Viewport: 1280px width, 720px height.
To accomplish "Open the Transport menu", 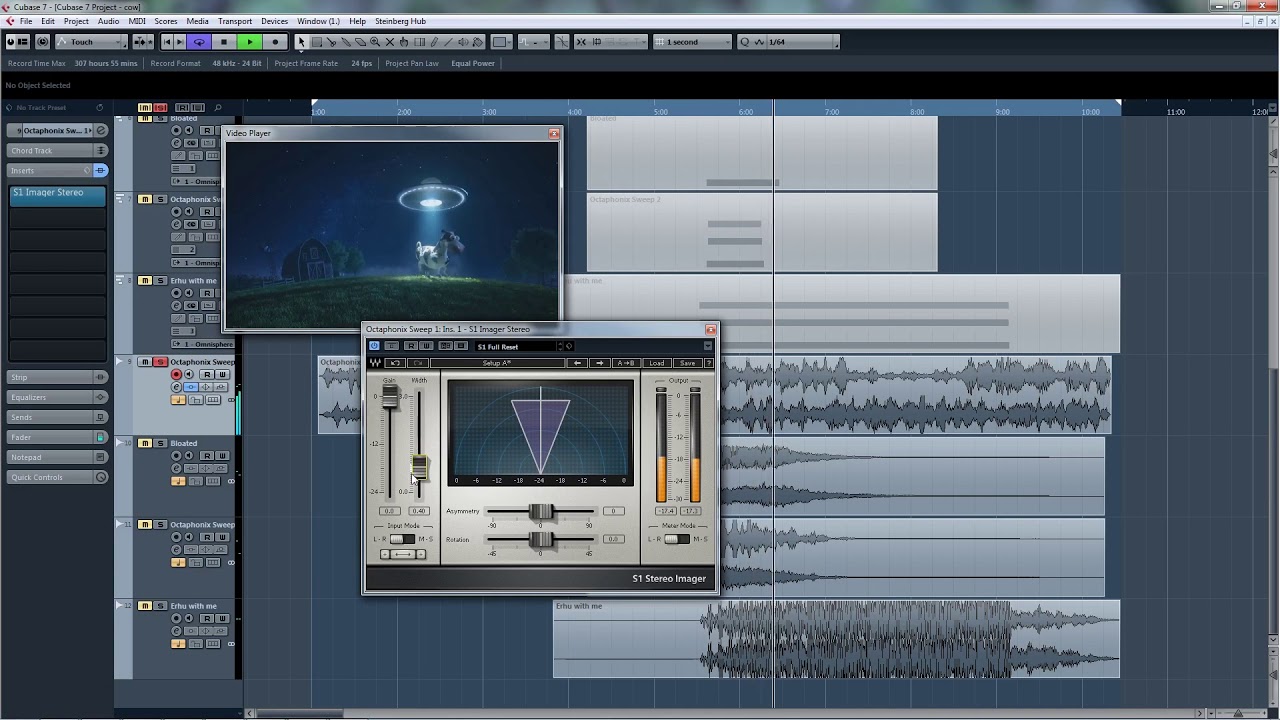I will (235, 21).
